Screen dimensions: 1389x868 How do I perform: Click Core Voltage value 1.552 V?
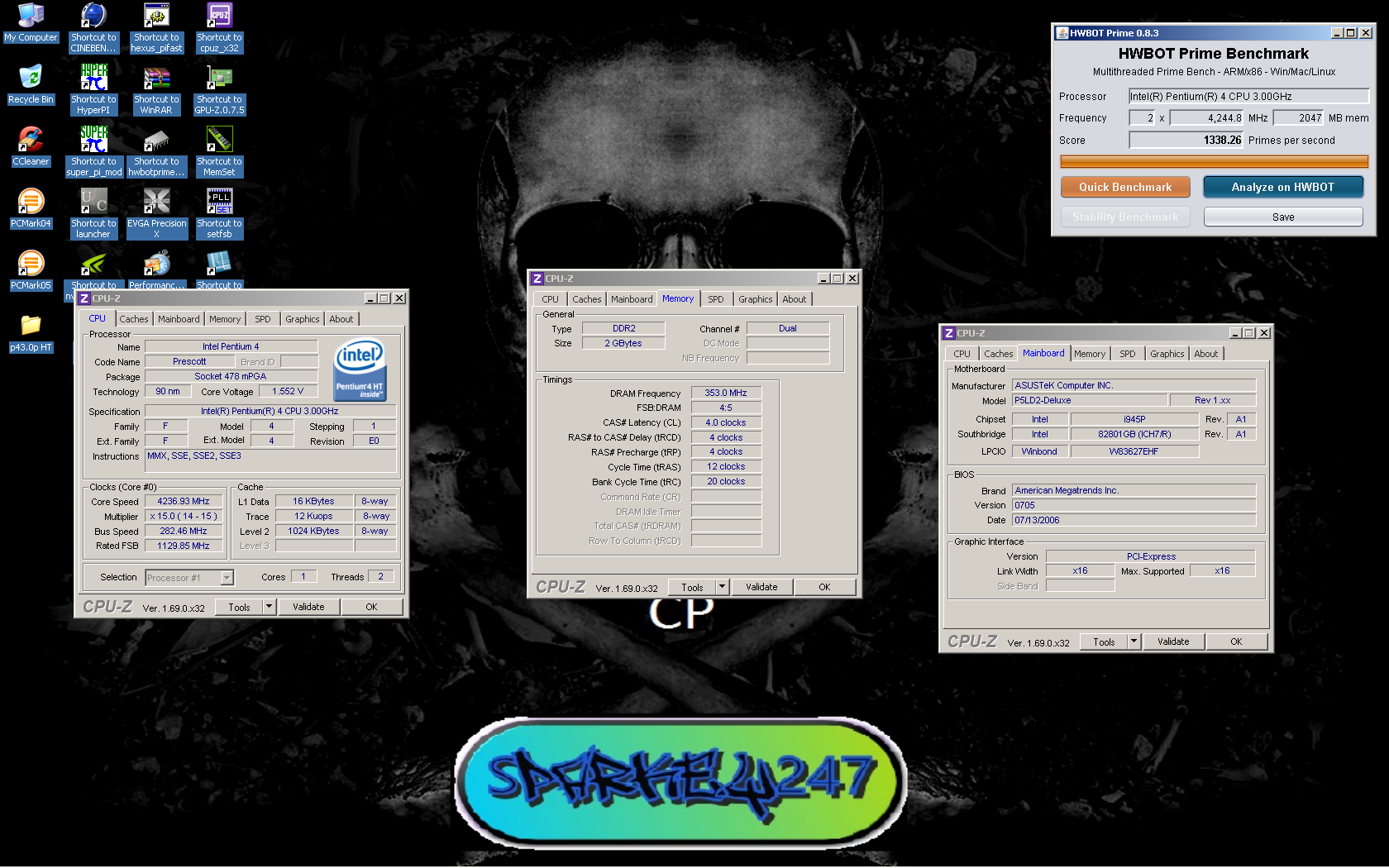click(288, 391)
